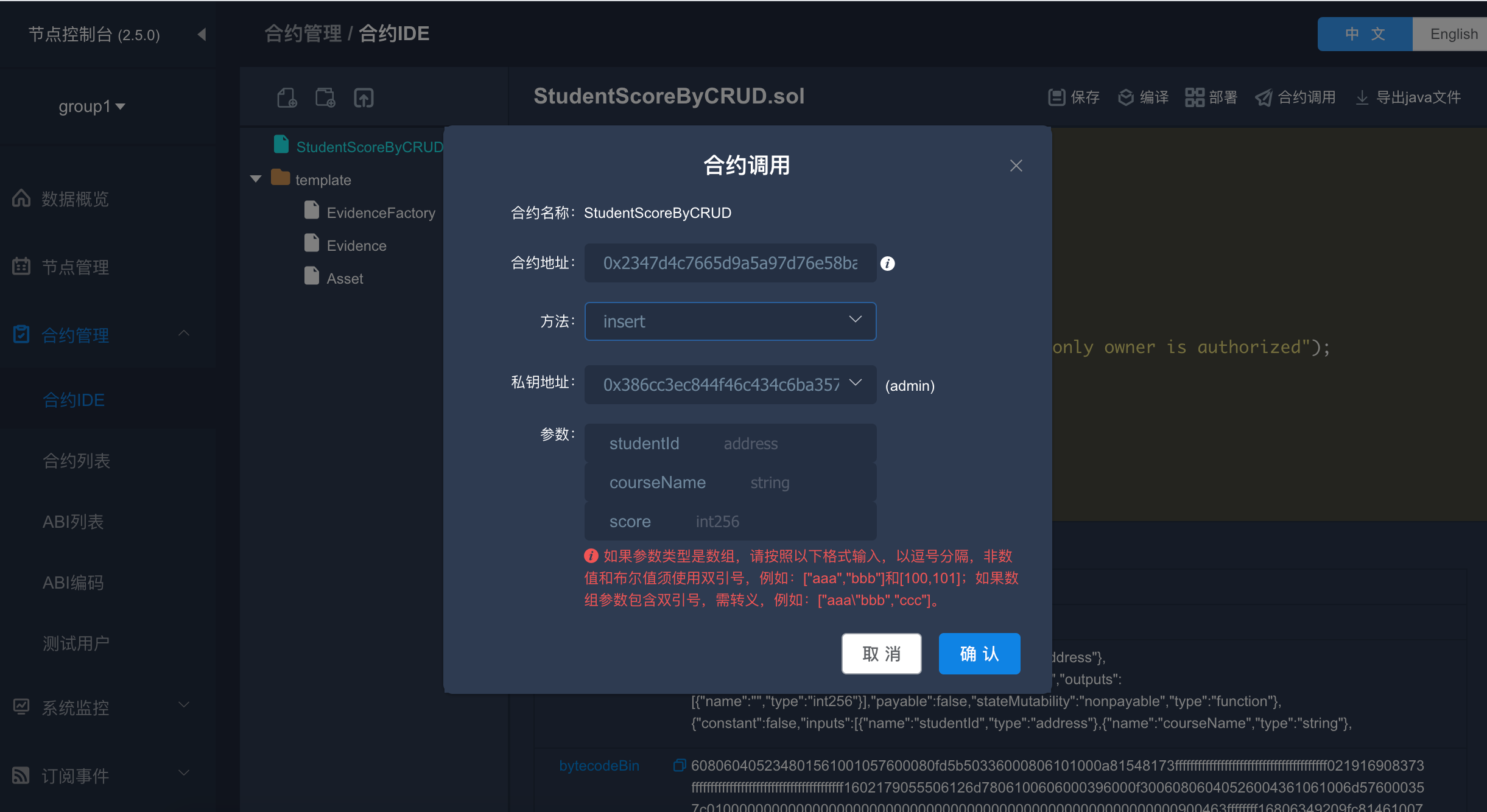Switch language to 中文
Viewport: 1487px width, 812px height.
coord(1365,34)
